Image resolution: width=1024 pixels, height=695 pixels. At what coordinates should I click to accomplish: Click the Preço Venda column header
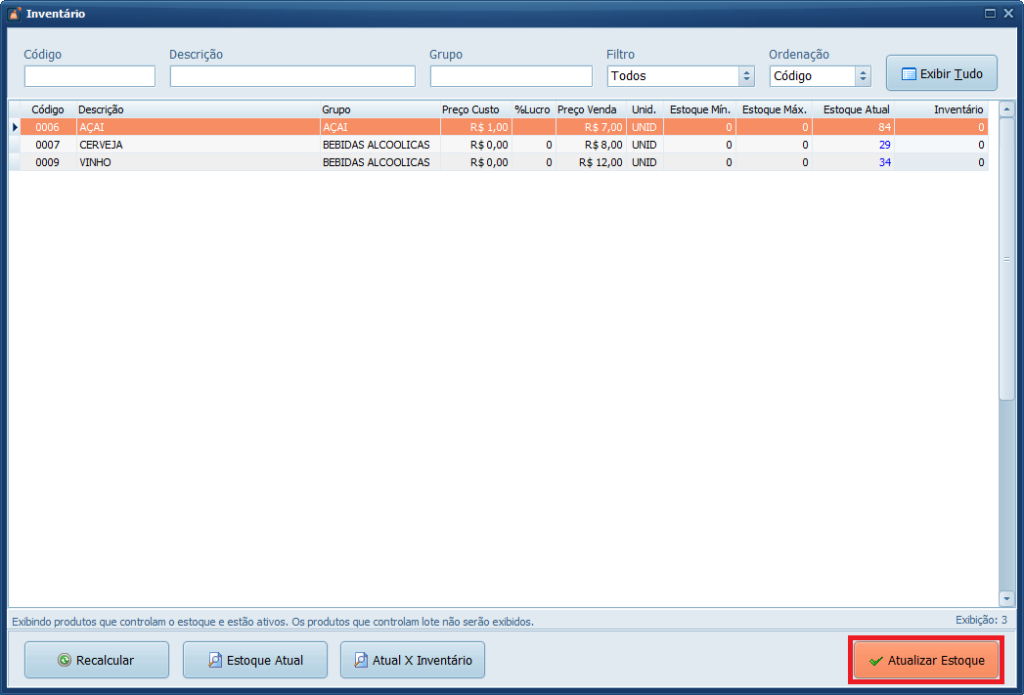pyautogui.click(x=587, y=109)
